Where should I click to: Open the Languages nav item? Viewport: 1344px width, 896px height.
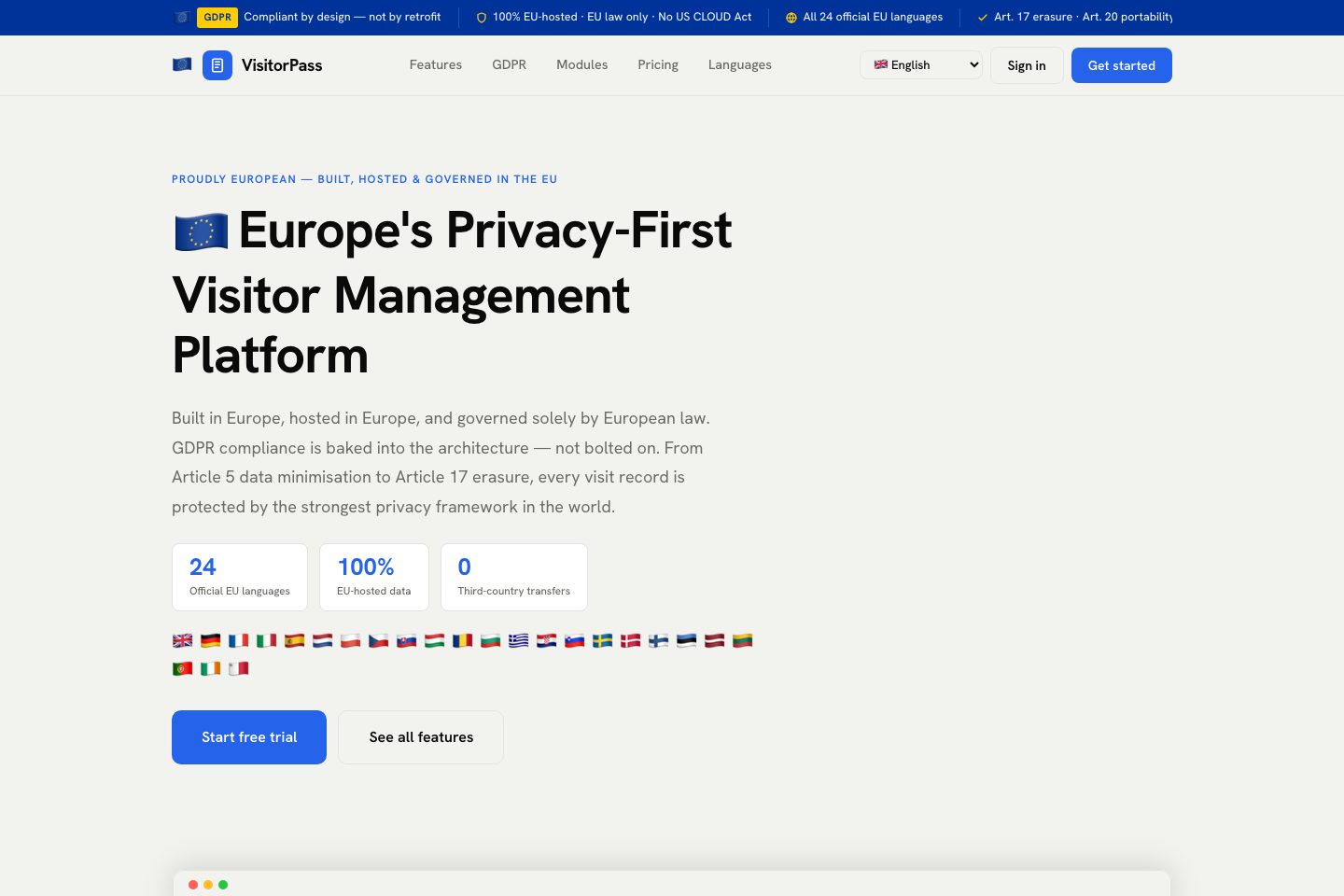(740, 64)
